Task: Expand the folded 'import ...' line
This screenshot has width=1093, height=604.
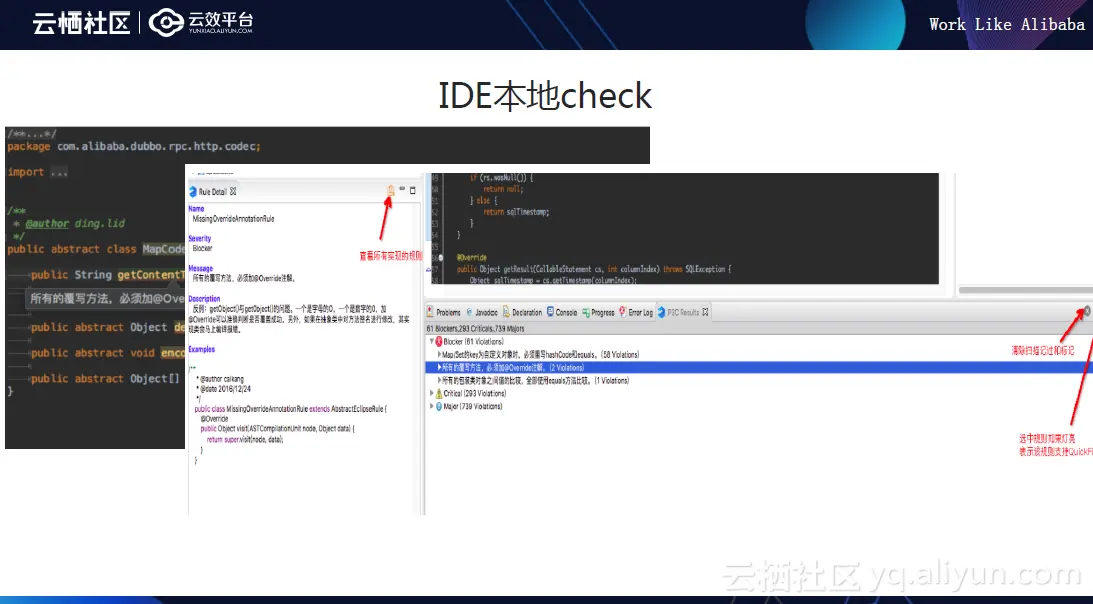Action: (x=38, y=172)
